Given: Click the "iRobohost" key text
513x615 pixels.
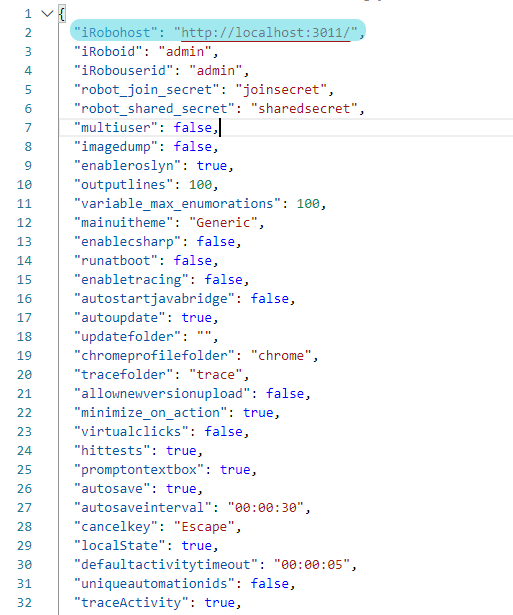Looking at the screenshot, I should coord(116,33).
